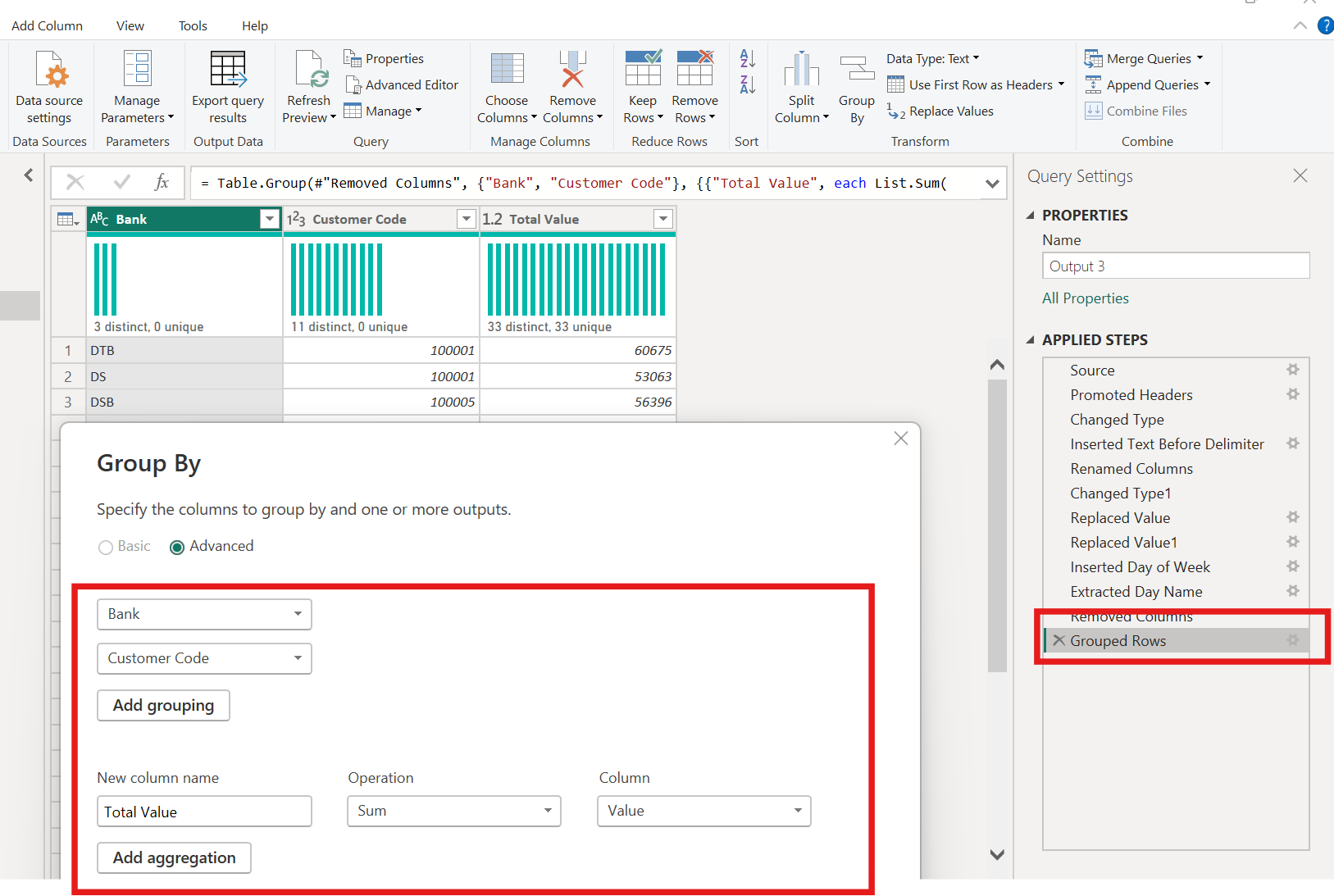This screenshot has height=896, width=1334.
Task: Select the Changed Type step
Action: [1117, 420]
